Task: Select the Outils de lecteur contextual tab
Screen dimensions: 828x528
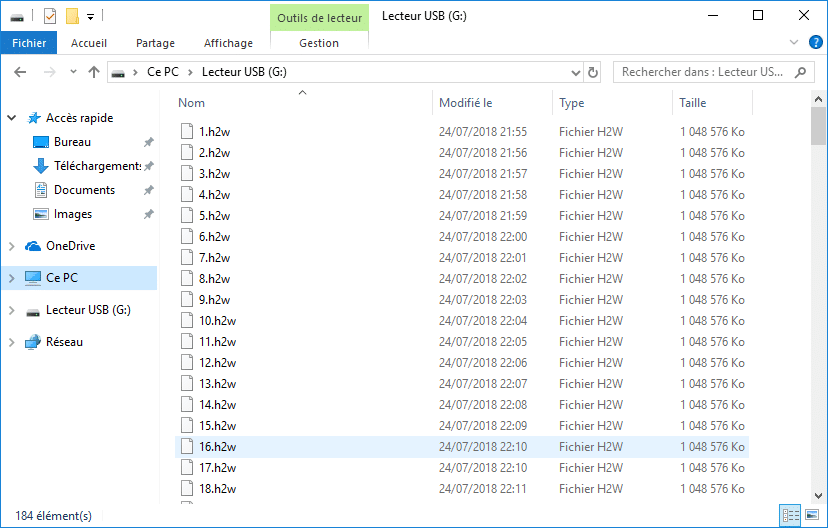Action: (x=319, y=18)
